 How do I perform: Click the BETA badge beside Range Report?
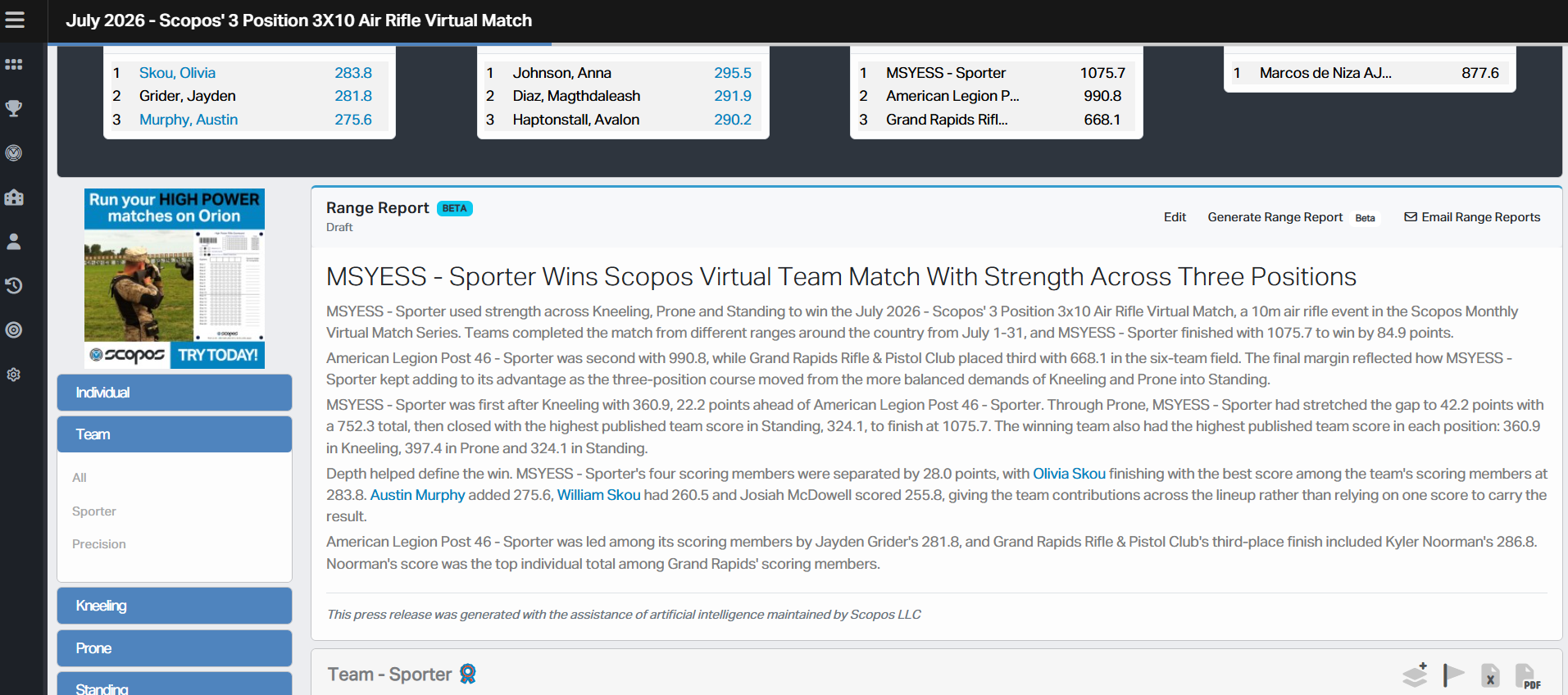click(x=455, y=208)
